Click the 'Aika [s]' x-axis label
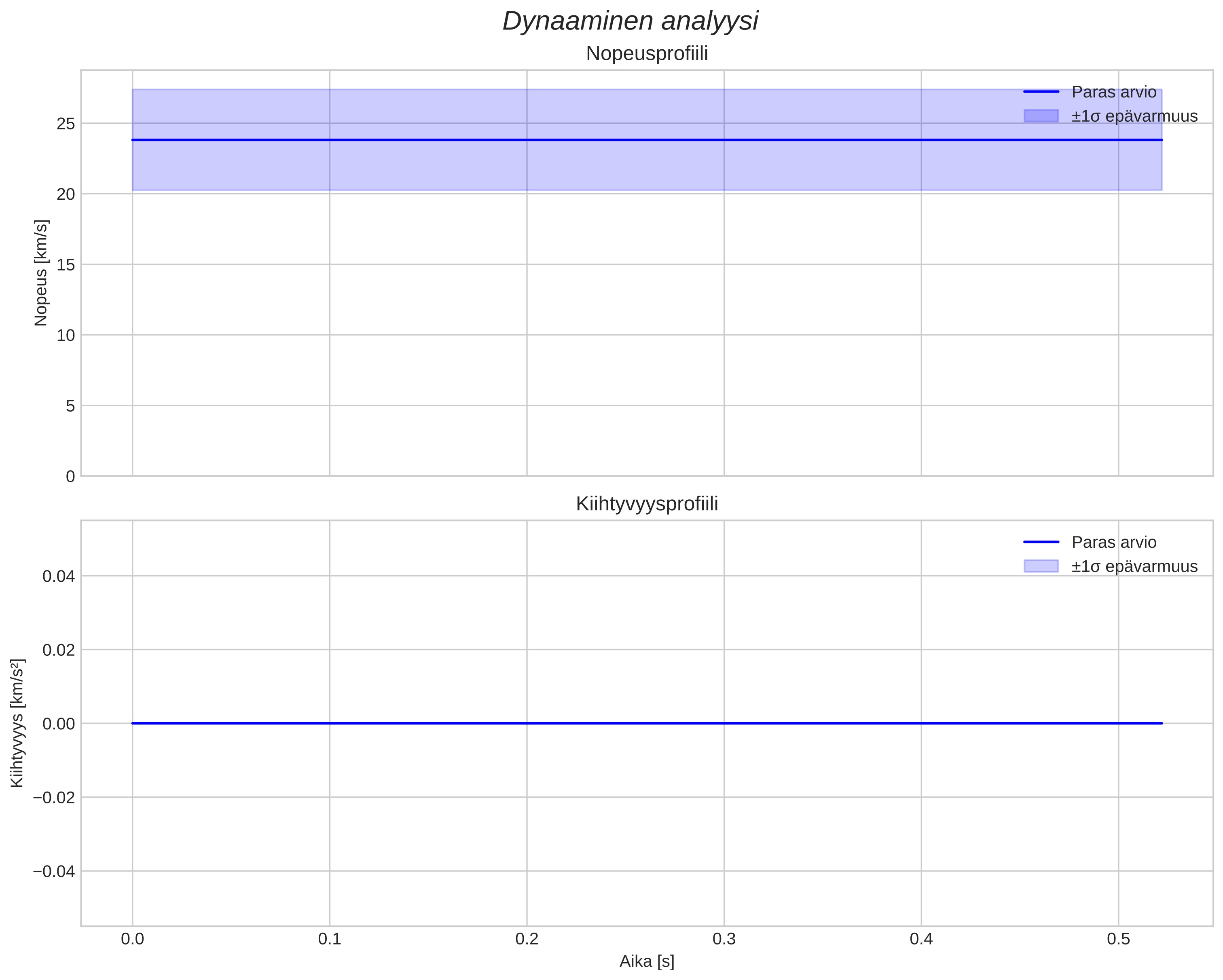Image resolution: width=1223 pixels, height=980 pixels. [647, 961]
